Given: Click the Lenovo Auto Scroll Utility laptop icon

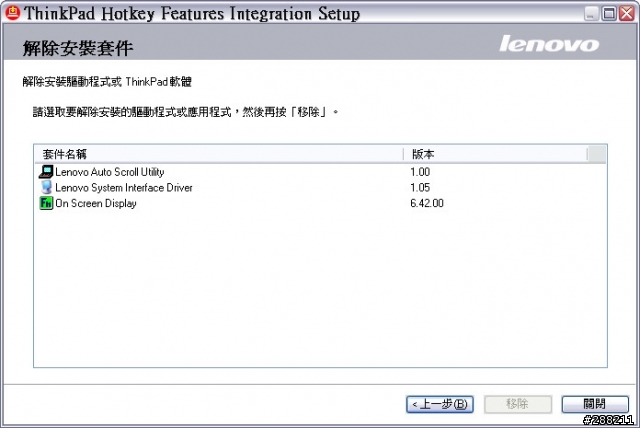Looking at the screenshot, I should (x=46, y=172).
